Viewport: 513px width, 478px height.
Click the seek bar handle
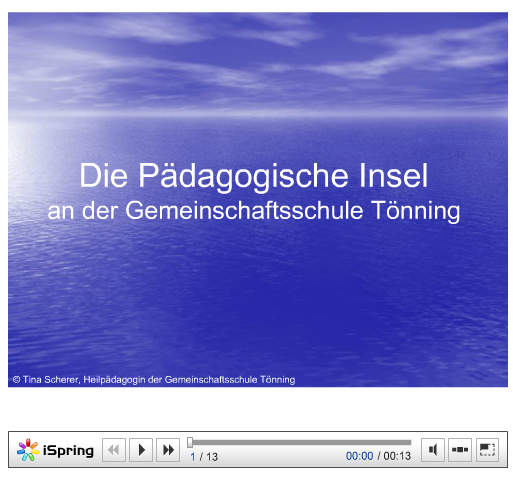pyautogui.click(x=190, y=442)
